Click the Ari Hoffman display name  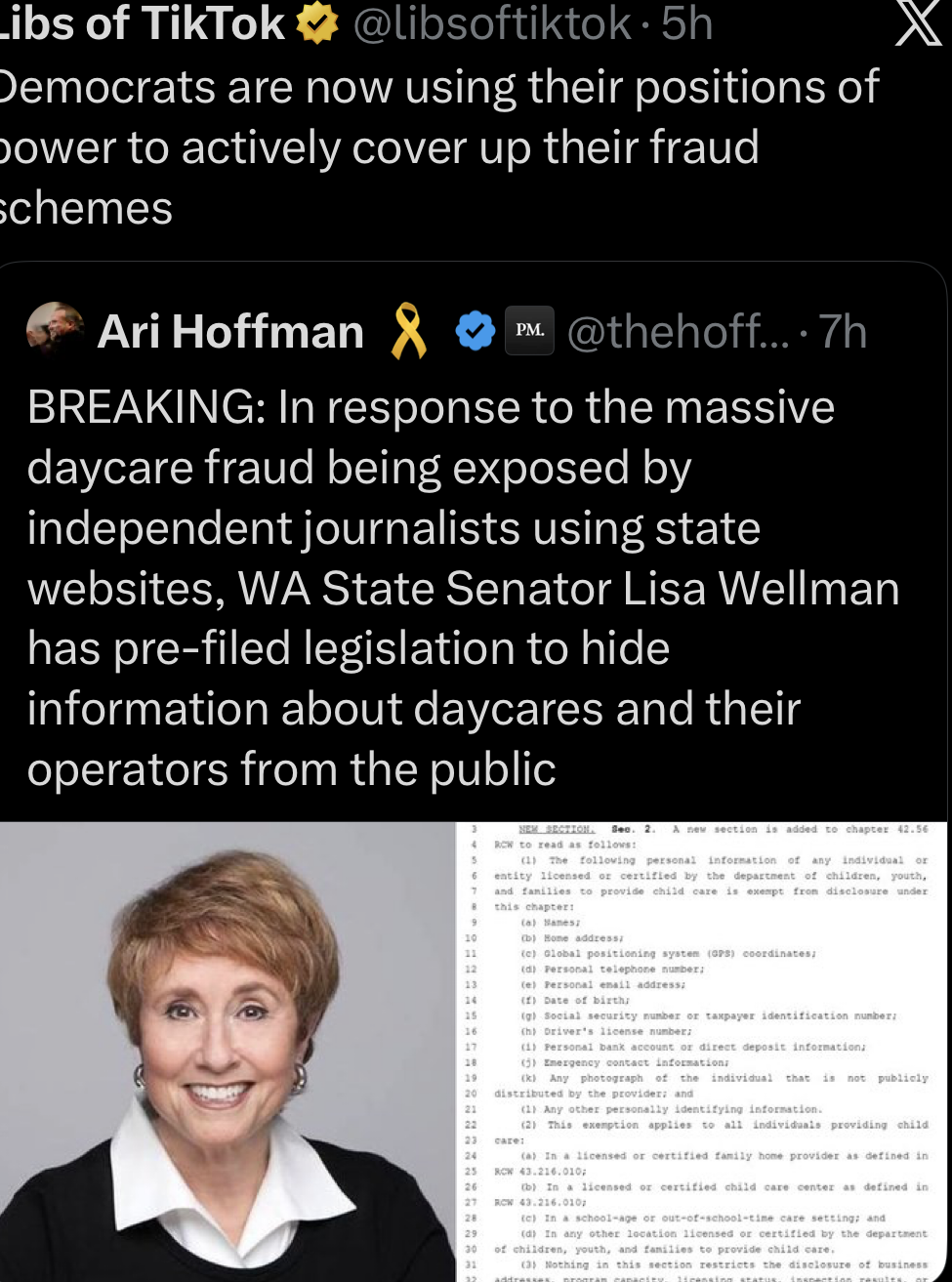pos(230,332)
